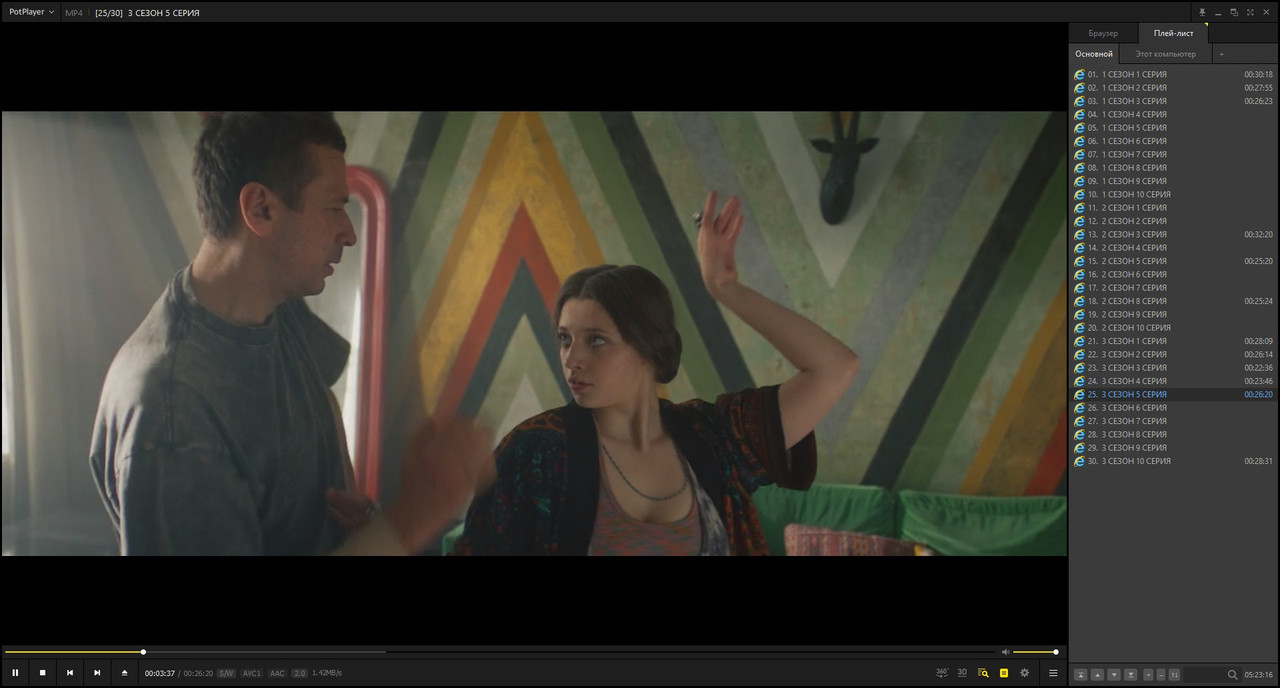1280x688 pixels.
Task: Toggle the yellow playlist panel button
Action: (1004, 673)
